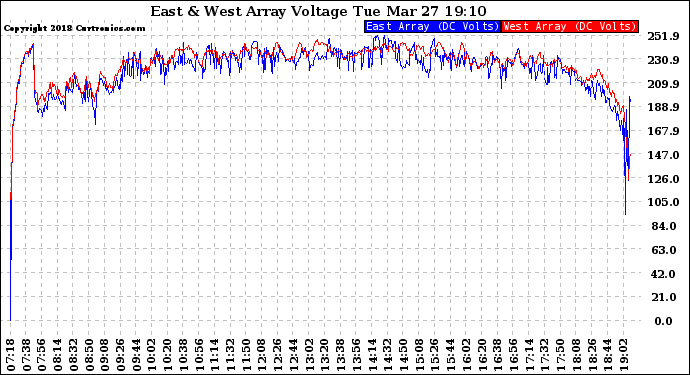The height and width of the screenshot is (375, 690).
Task: Select the 147.0 y-axis label
Action: pyautogui.click(x=663, y=155)
